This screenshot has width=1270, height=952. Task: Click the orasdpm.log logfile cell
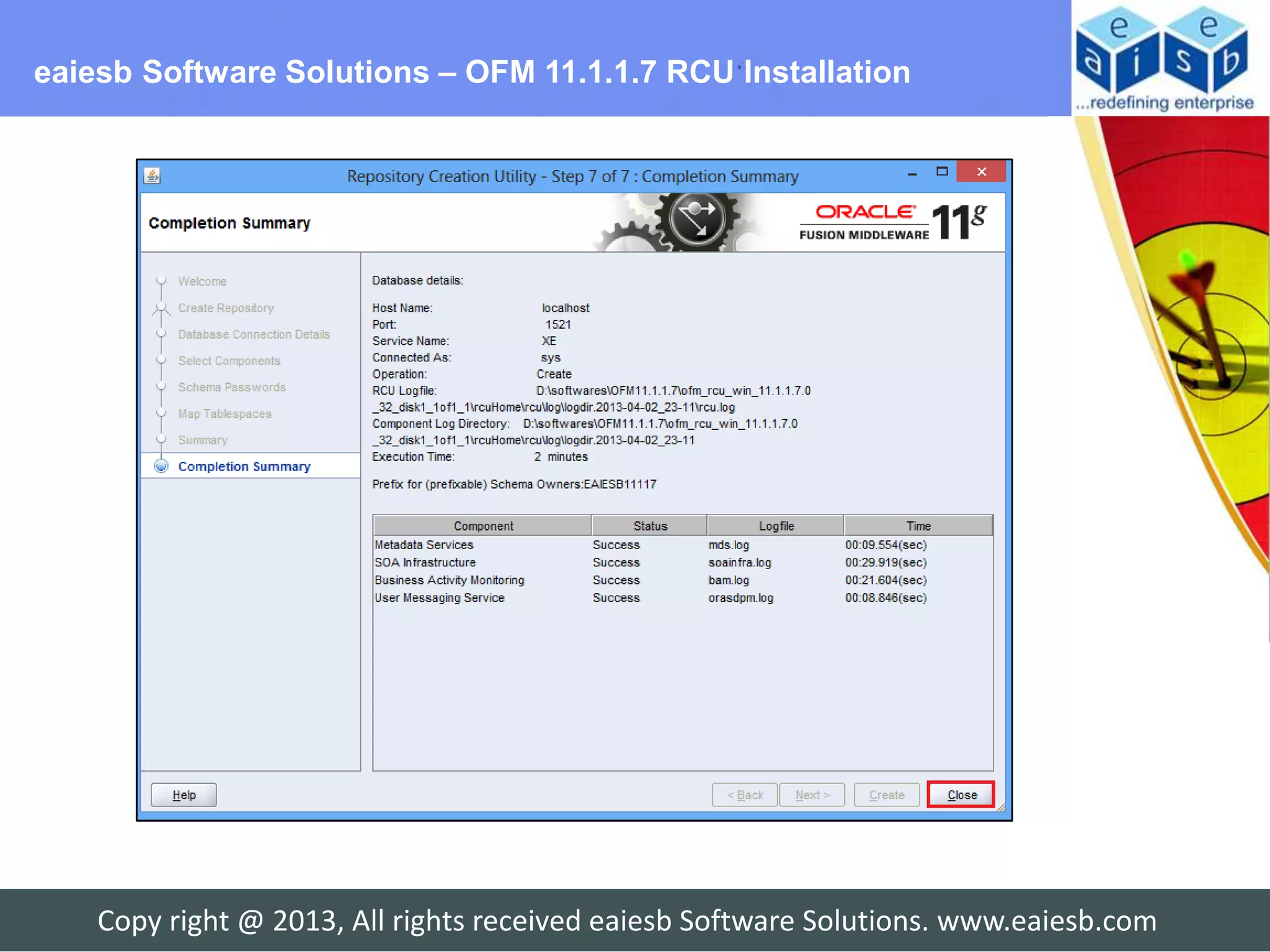pos(741,598)
